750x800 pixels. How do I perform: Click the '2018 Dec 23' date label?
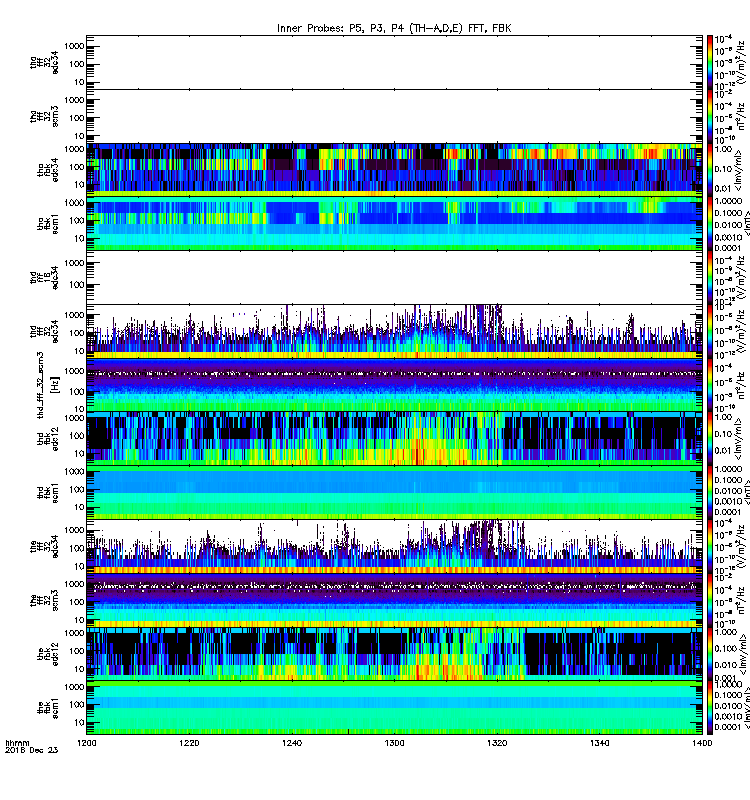pos(32,750)
